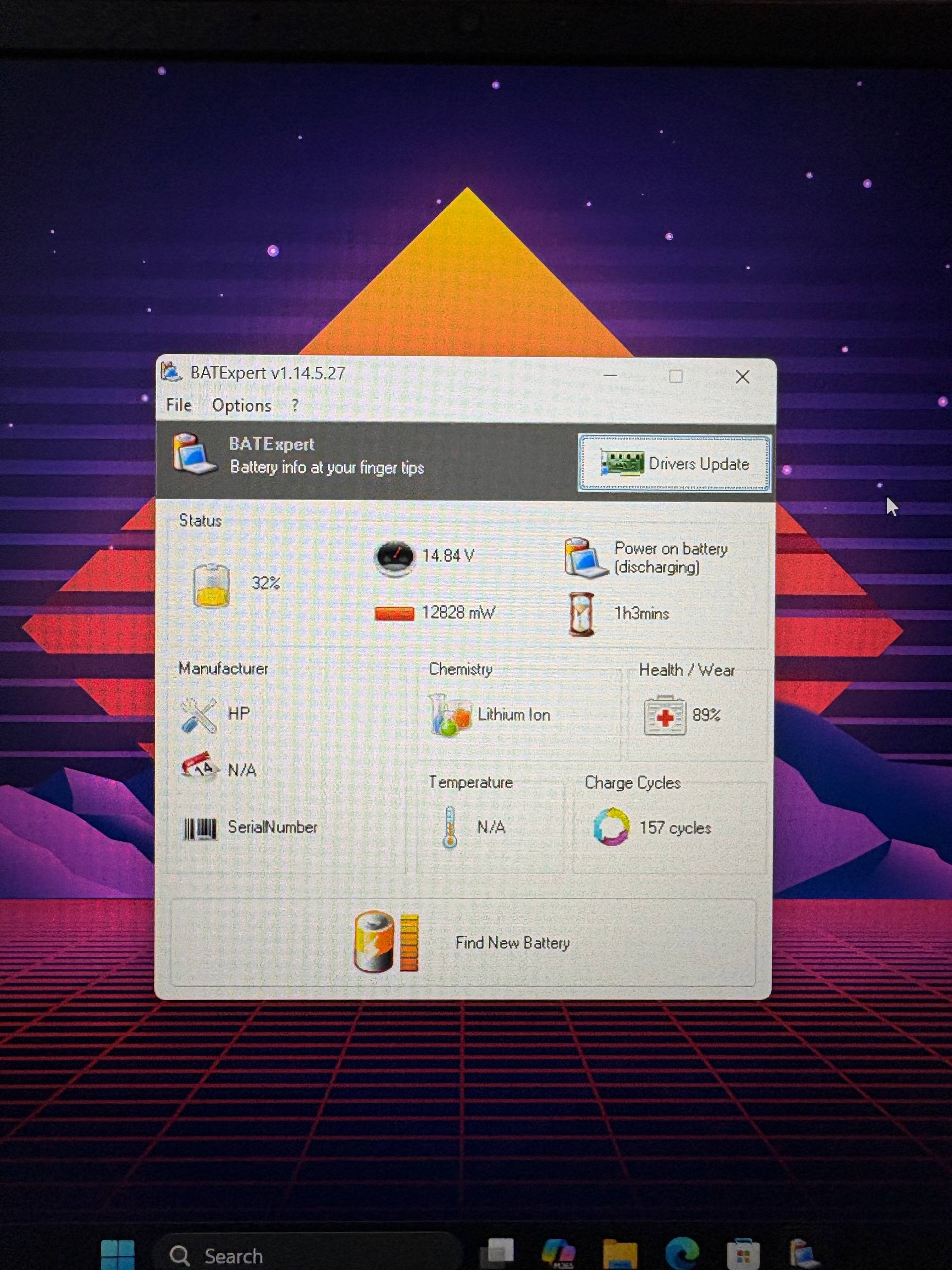Select the 14.84 V voltage reading
The width and height of the screenshot is (952, 1270).
pos(448,556)
